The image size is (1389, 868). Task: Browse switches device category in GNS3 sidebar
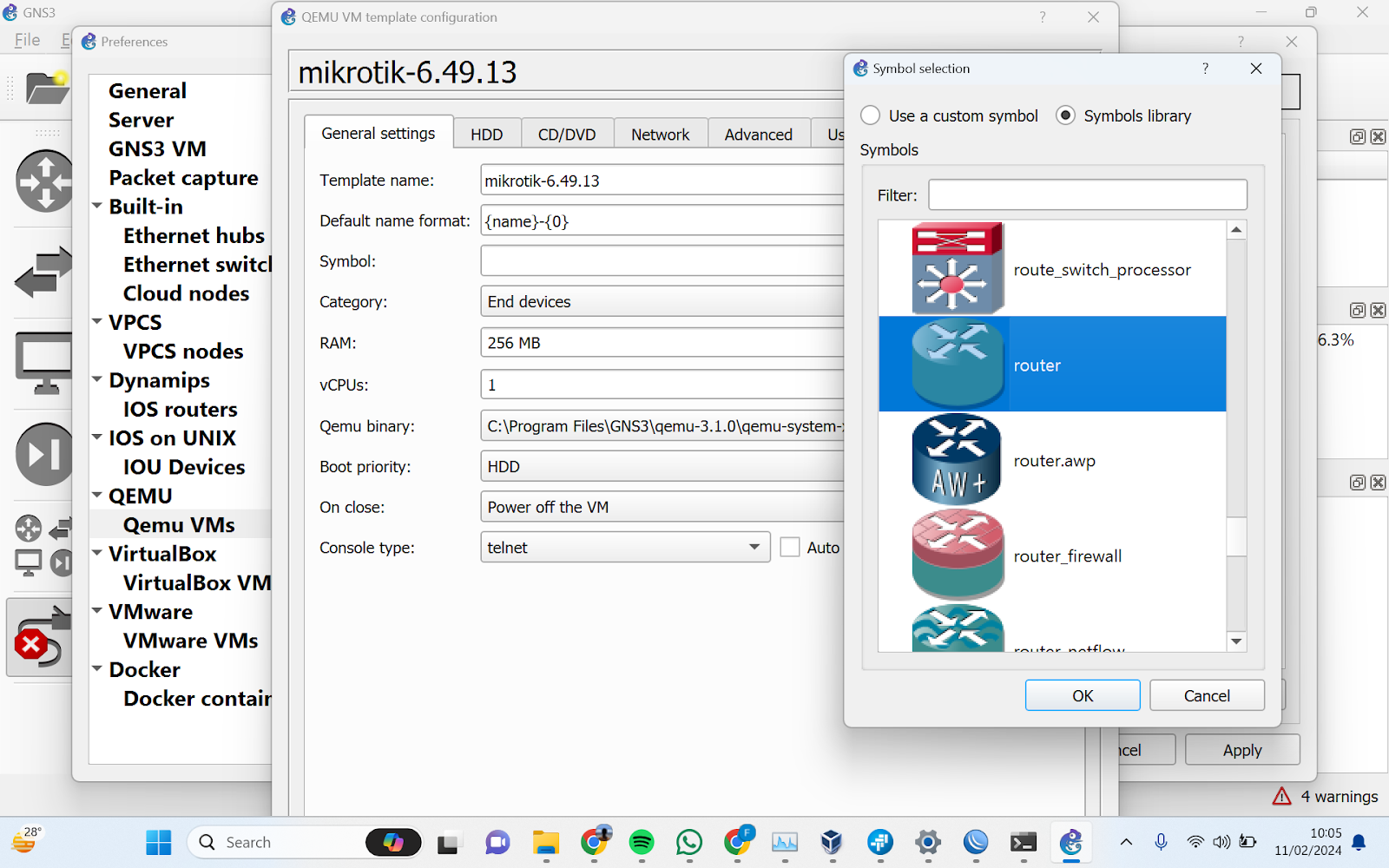coord(43,272)
